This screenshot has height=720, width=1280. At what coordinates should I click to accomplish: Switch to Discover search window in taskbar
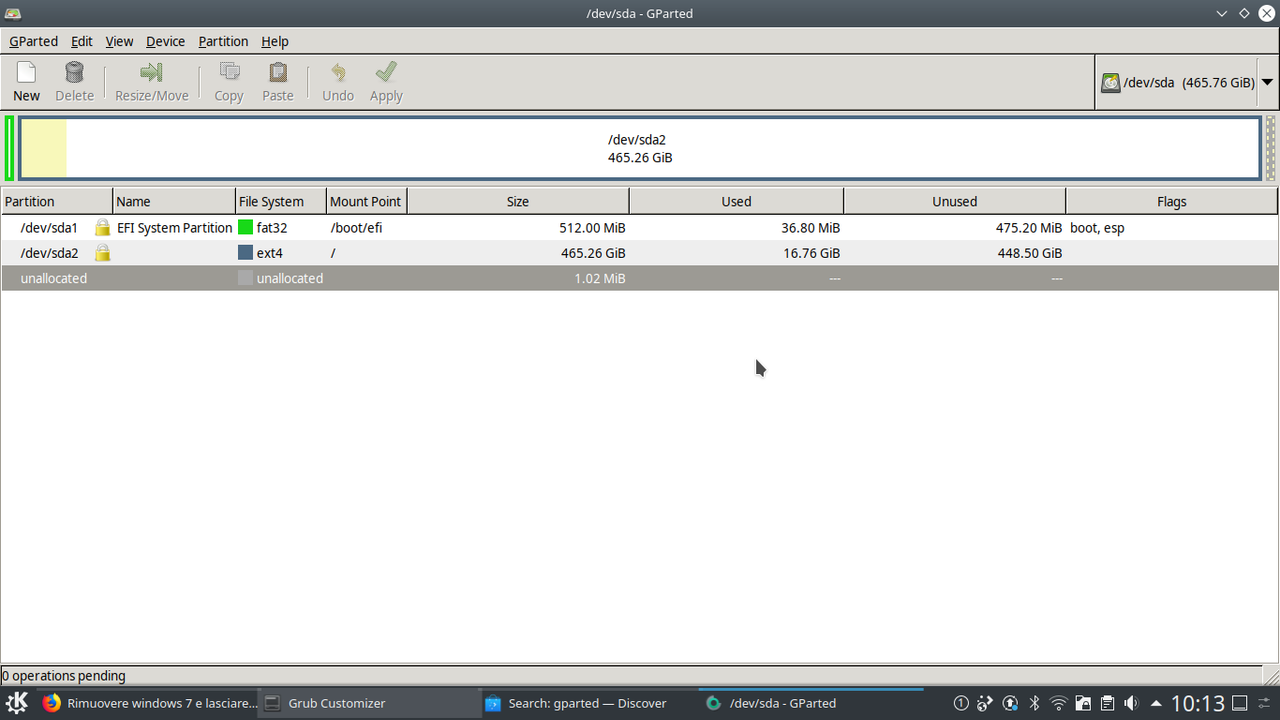(x=589, y=703)
